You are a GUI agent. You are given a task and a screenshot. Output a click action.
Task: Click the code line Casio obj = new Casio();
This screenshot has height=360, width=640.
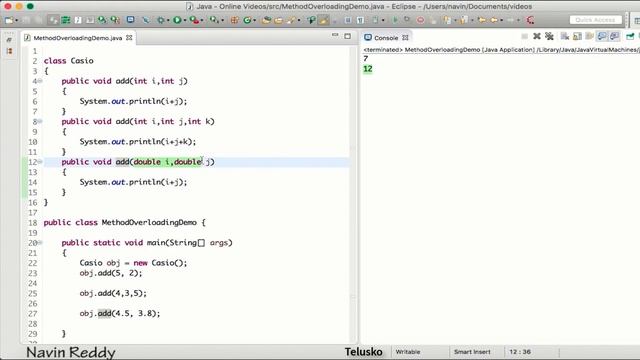(133, 263)
